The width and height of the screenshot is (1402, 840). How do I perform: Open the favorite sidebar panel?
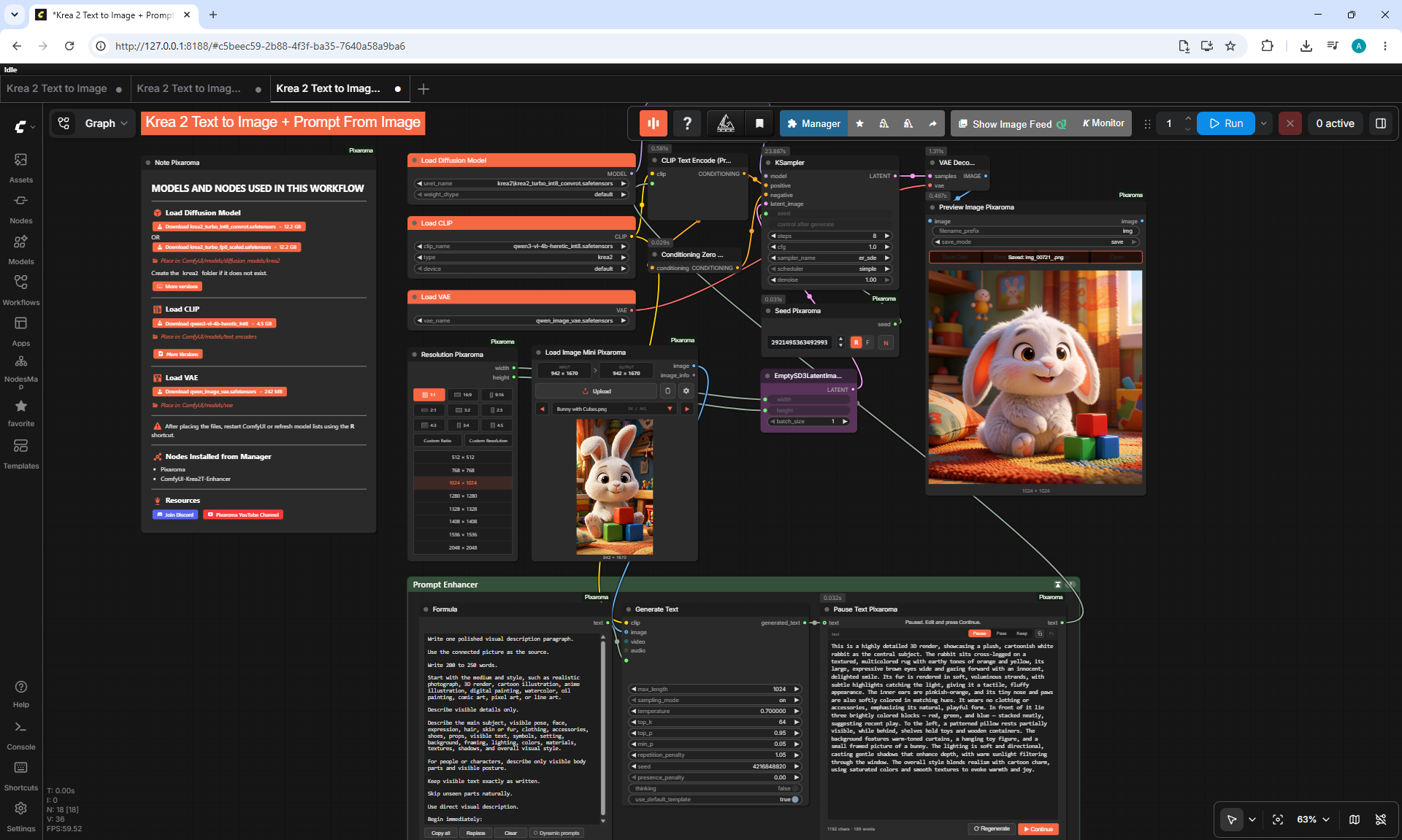click(20, 413)
